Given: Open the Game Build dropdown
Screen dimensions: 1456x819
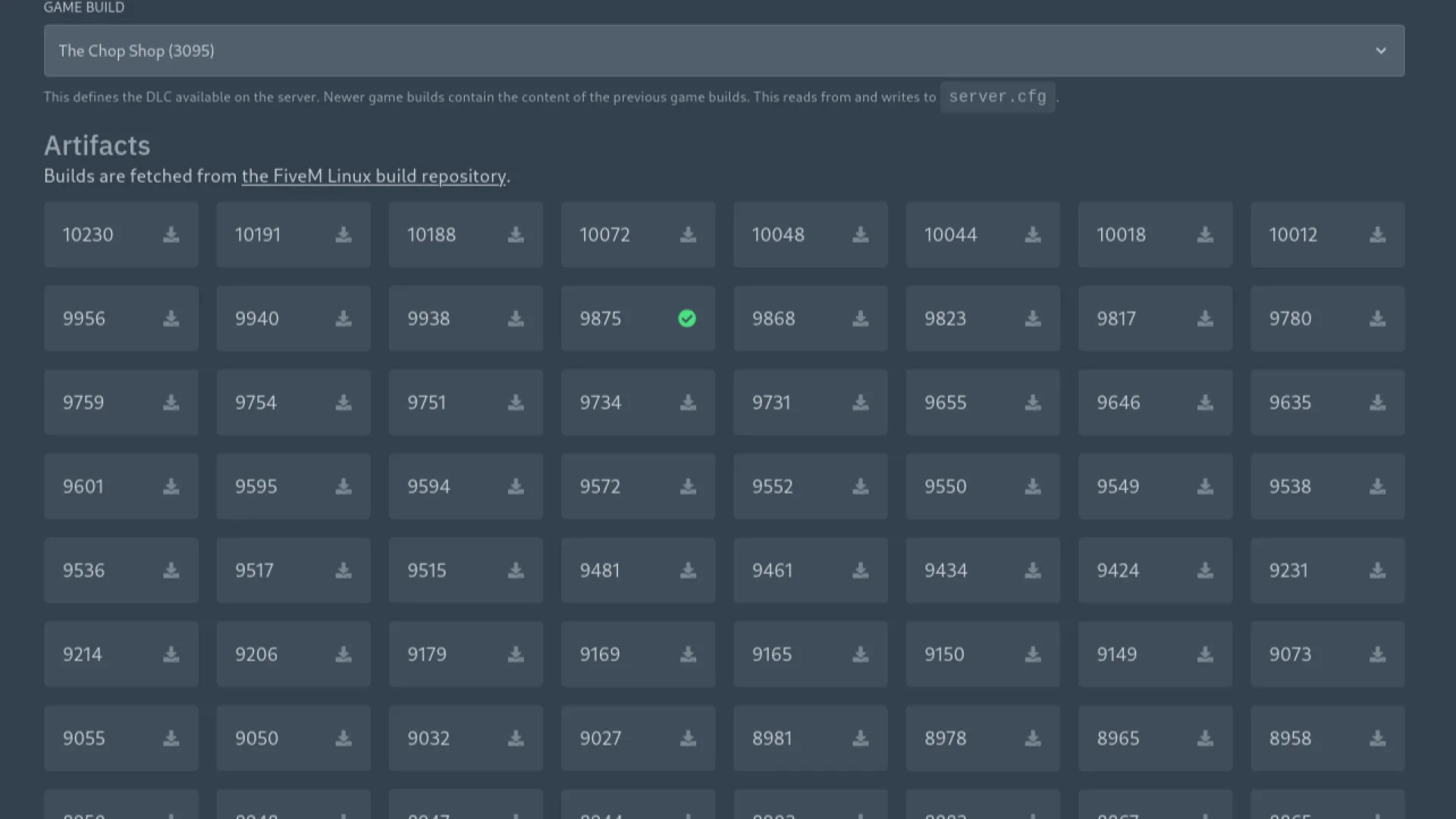Looking at the screenshot, I should point(723,51).
